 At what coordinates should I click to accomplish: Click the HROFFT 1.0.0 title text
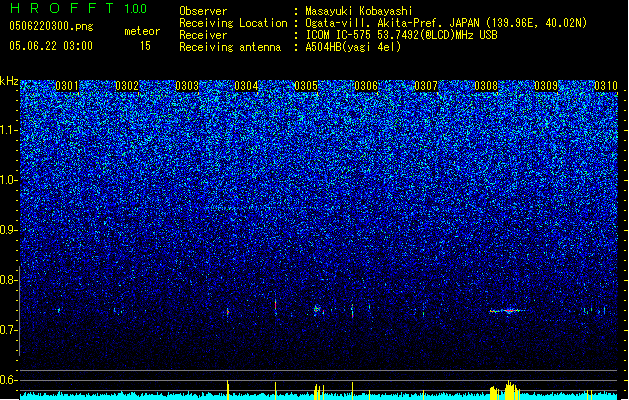[x=79, y=8]
